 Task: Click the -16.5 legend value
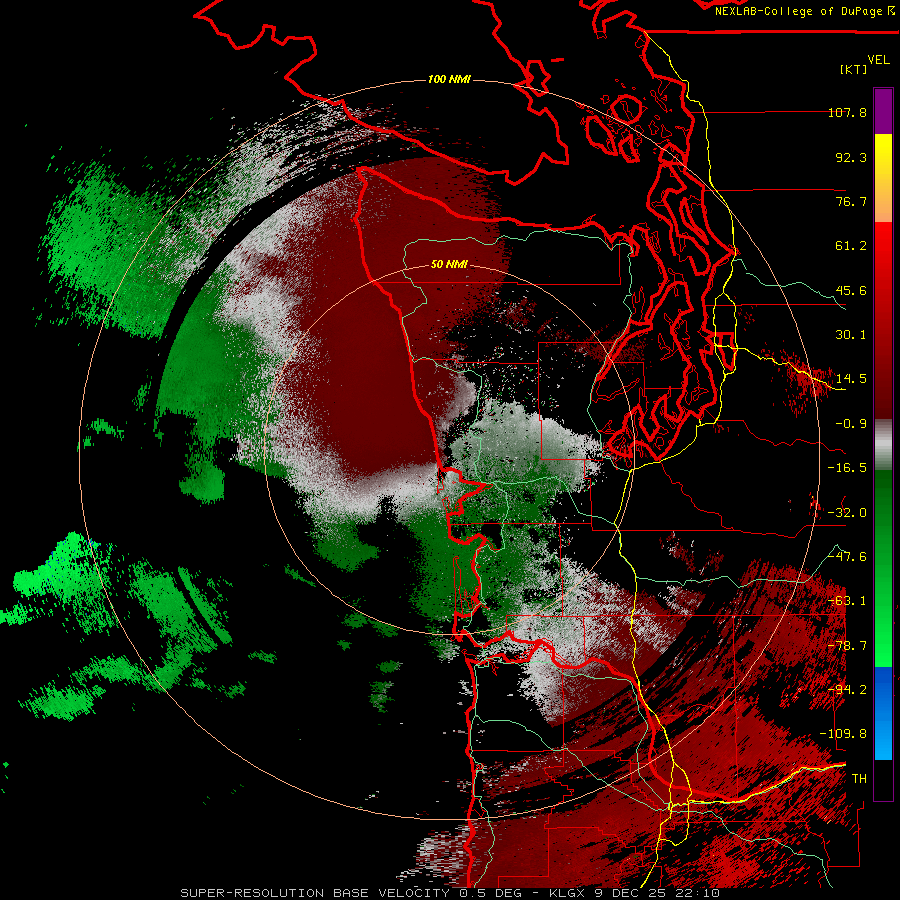click(847, 468)
